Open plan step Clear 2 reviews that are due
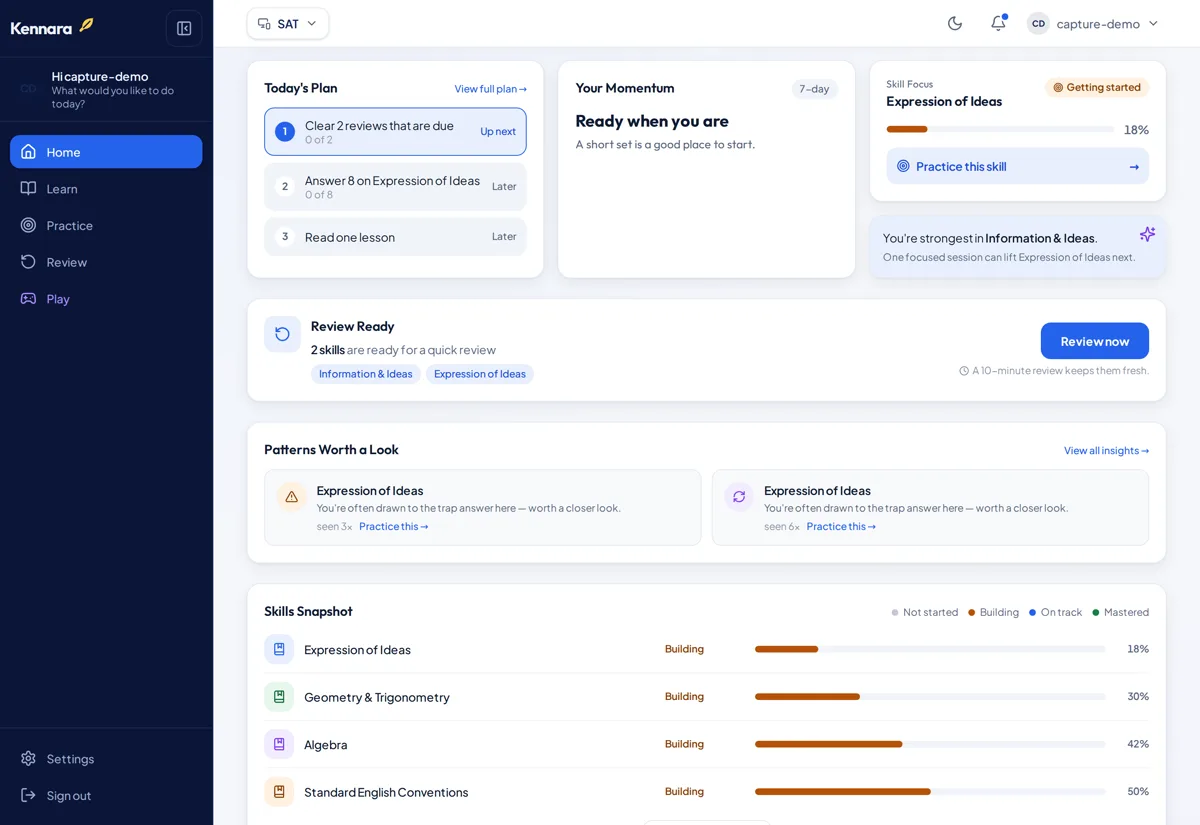The image size is (1200, 825). click(x=395, y=132)
